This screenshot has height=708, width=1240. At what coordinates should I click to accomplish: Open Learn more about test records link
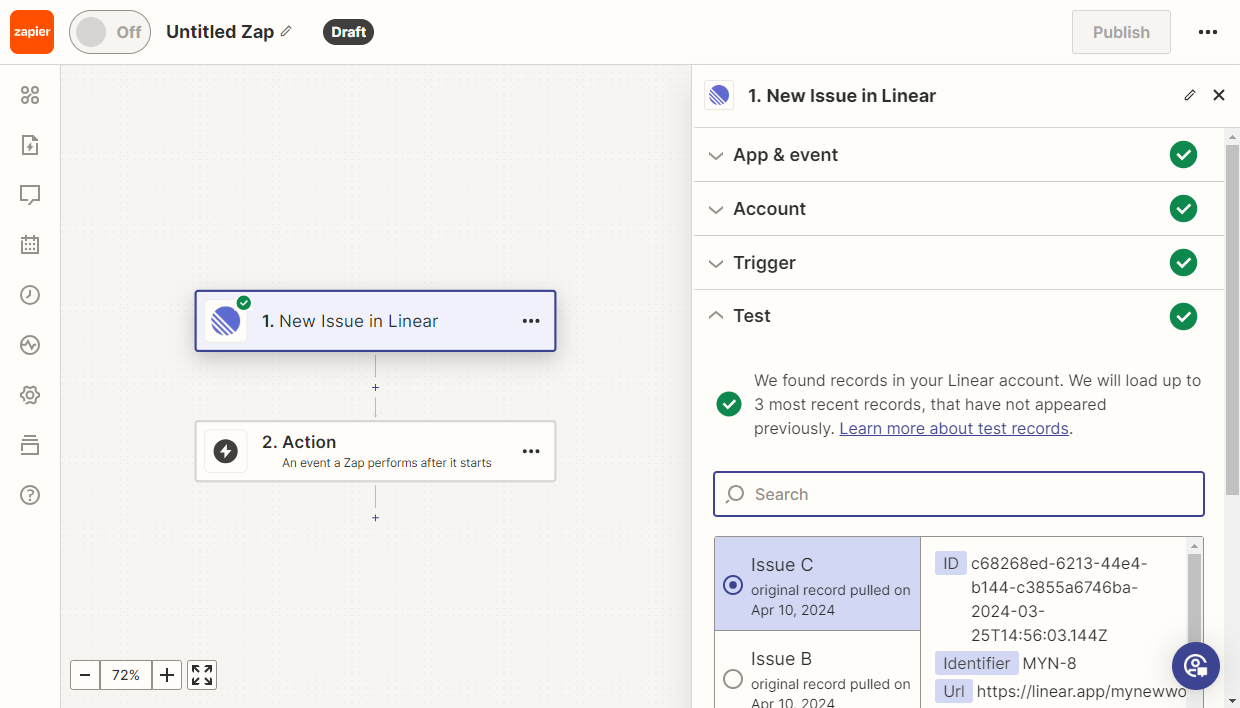(x=954, y=428)
